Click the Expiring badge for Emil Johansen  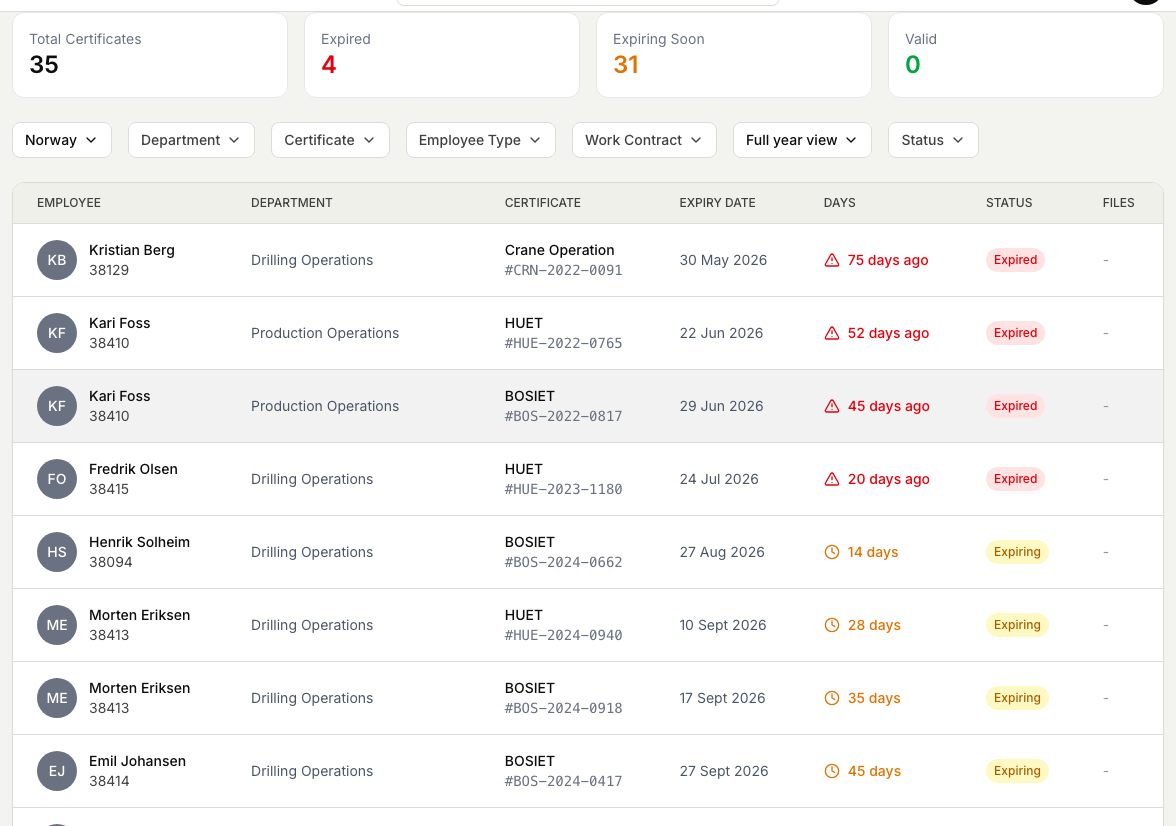click(1017, 770)
